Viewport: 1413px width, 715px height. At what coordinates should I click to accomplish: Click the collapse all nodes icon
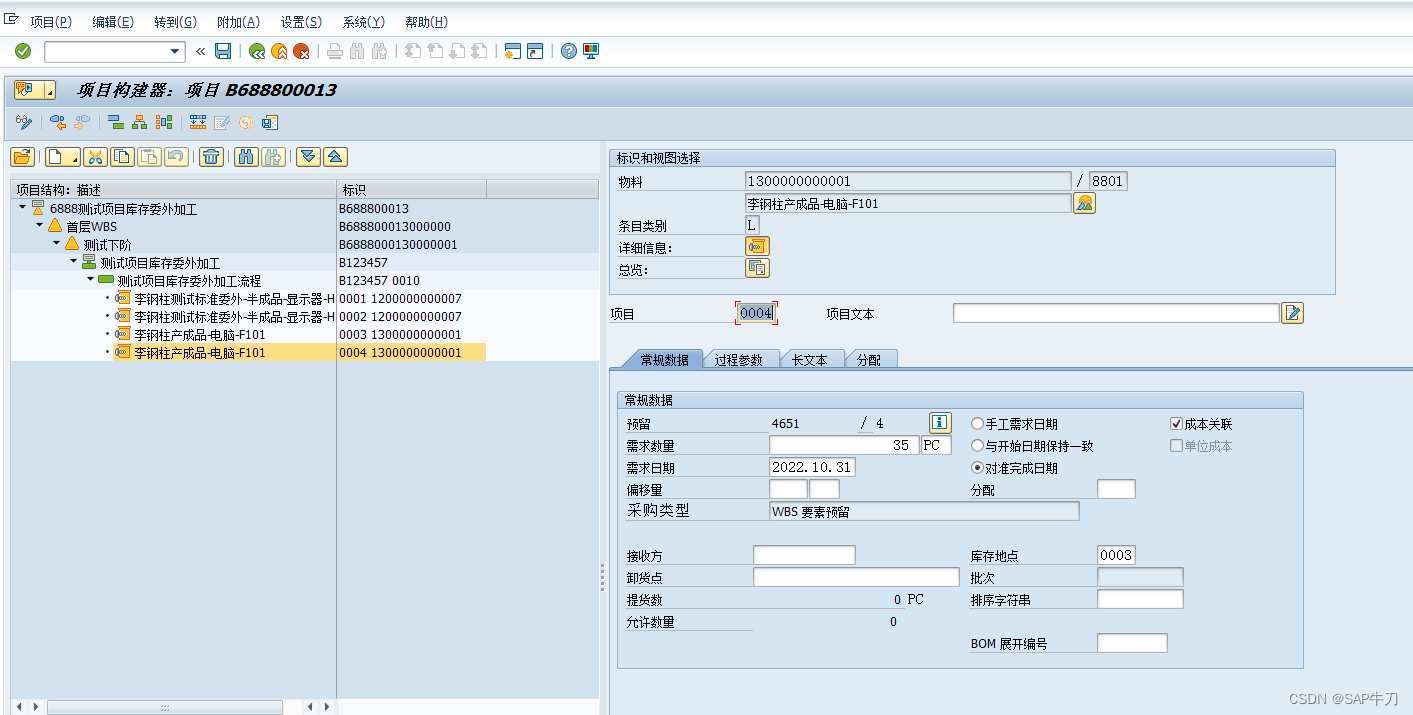point(335,156)
